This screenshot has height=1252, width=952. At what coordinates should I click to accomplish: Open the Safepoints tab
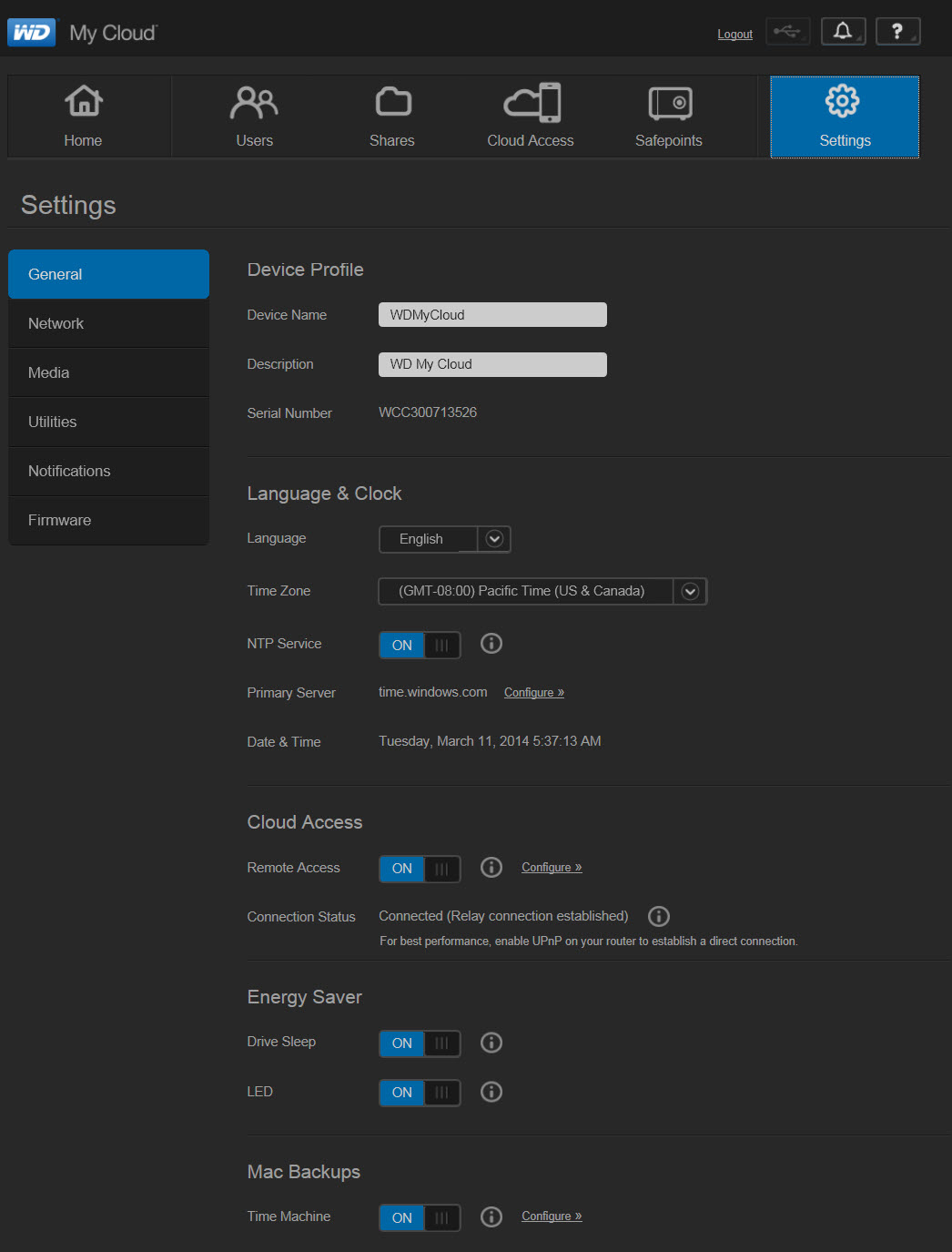(x=669, y=117)
